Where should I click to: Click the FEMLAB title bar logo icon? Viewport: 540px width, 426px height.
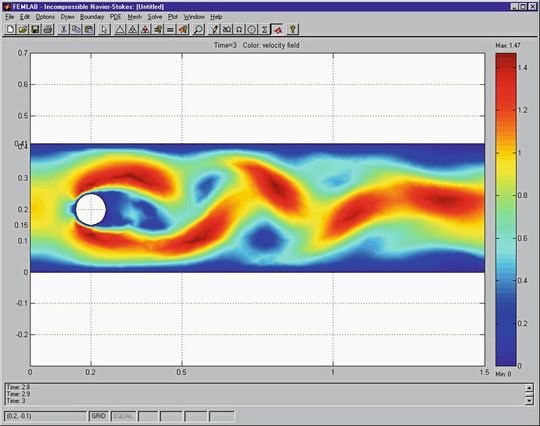pyautogui.click(x=7, y=7)
